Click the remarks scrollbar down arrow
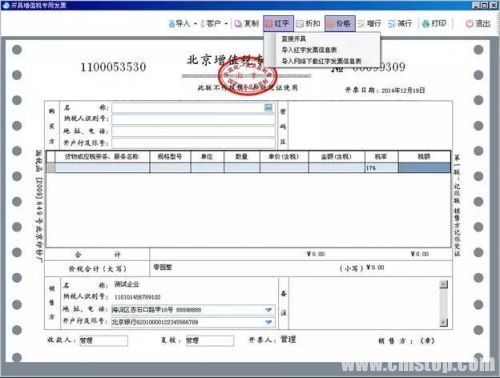This screenshot has width=500, height=378. click(444, 323)
